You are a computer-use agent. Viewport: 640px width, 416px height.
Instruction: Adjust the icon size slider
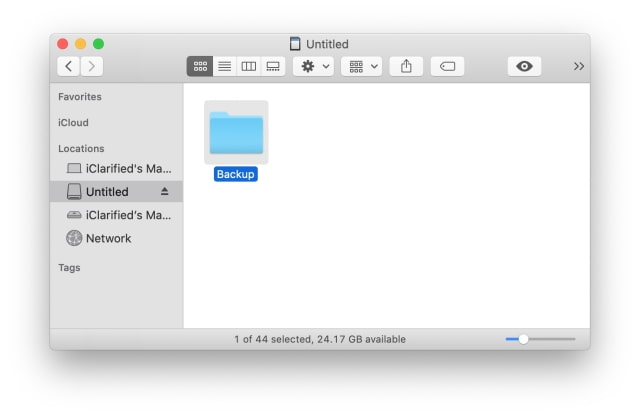[523, 339]
